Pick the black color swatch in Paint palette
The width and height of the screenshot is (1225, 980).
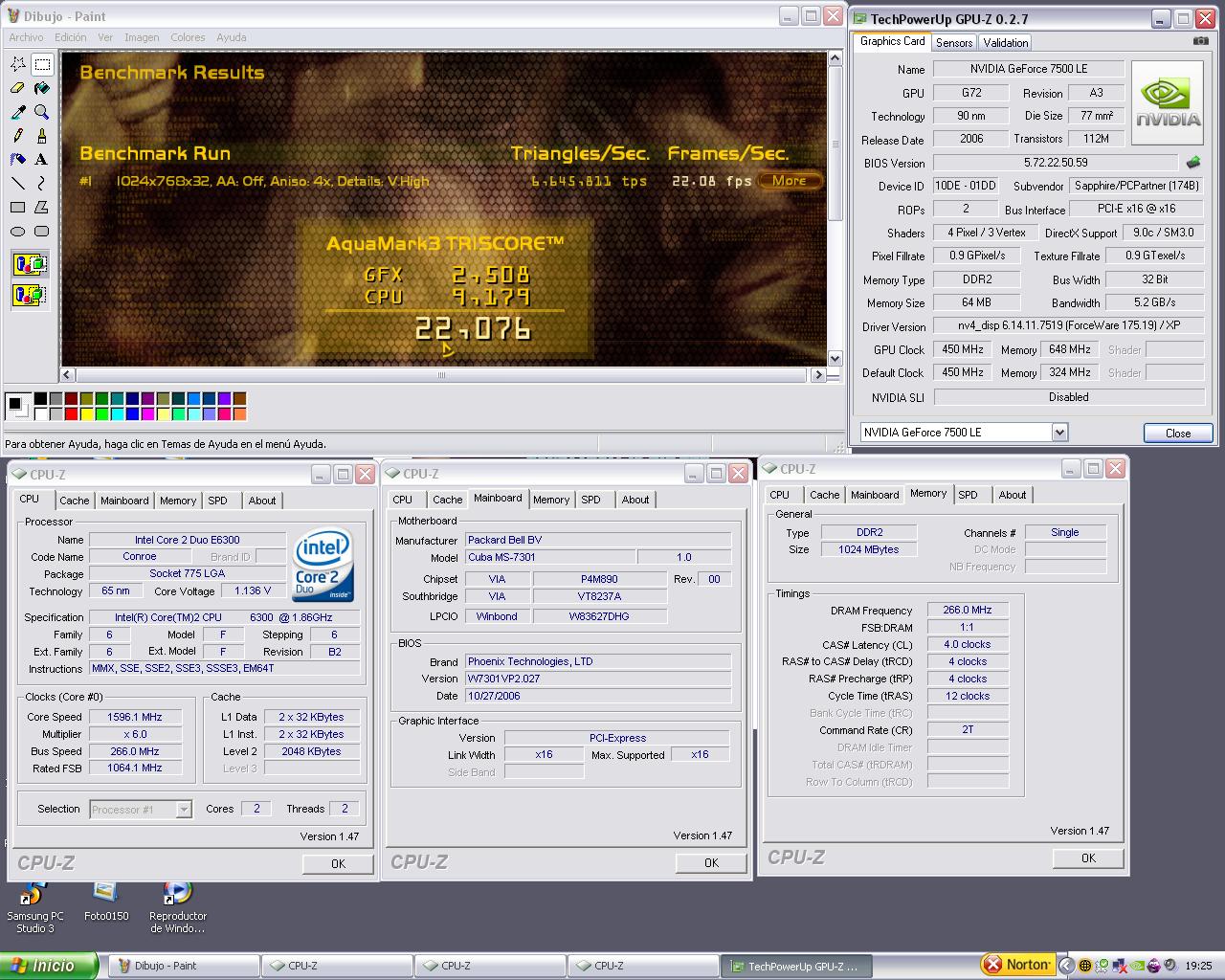41,399
